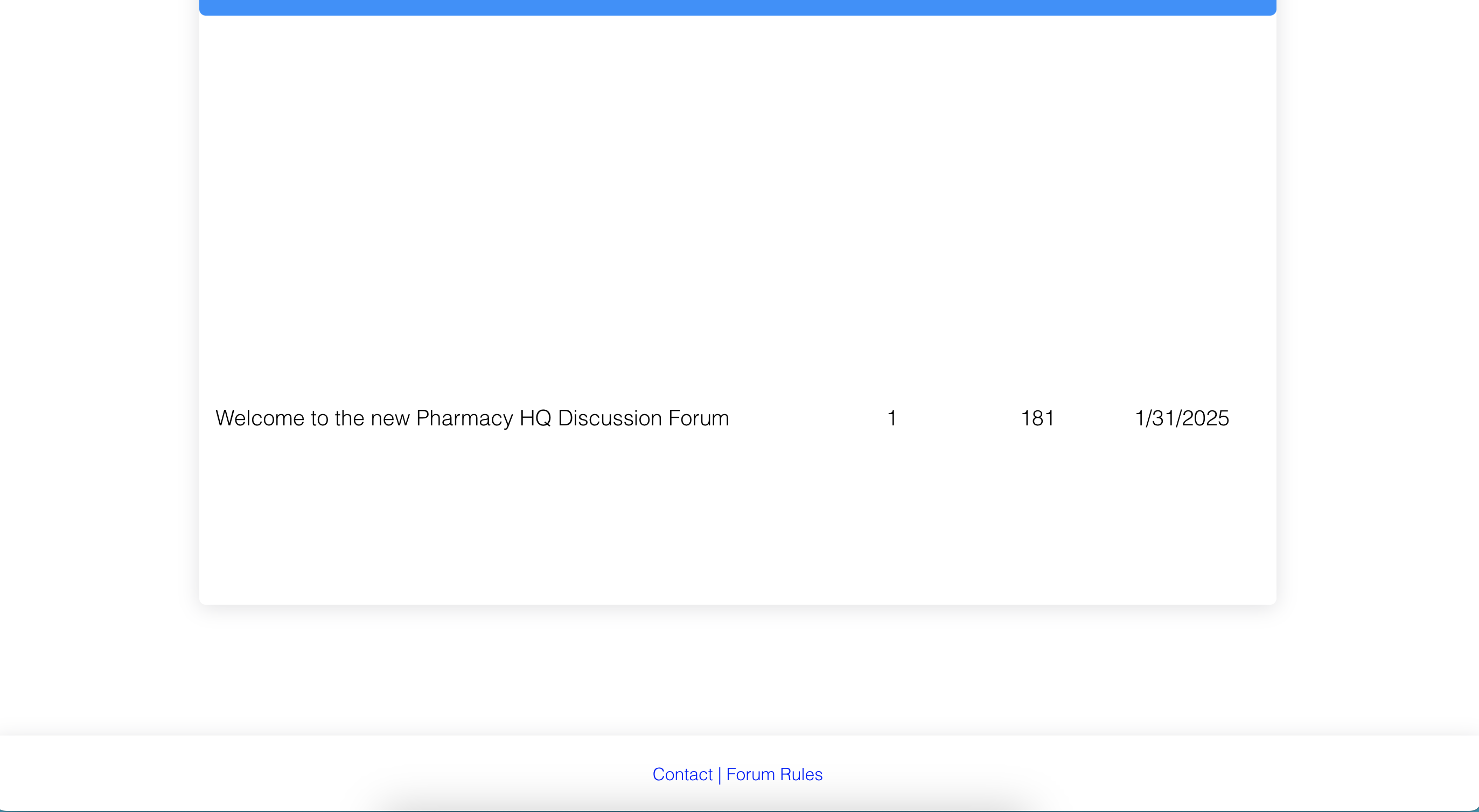Click the reply count of 1
1479x812 pixels.
[x=891, y=418]
